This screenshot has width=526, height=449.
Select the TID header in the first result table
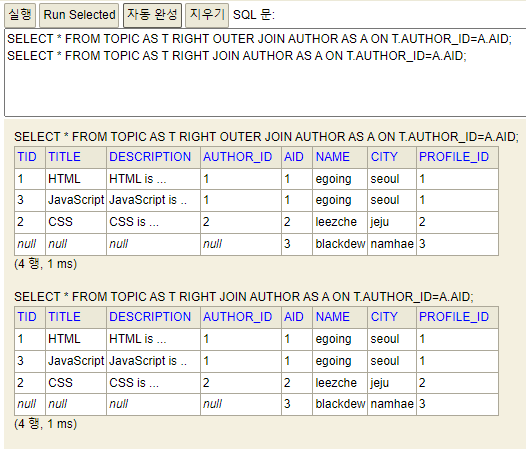click(27, 157)
